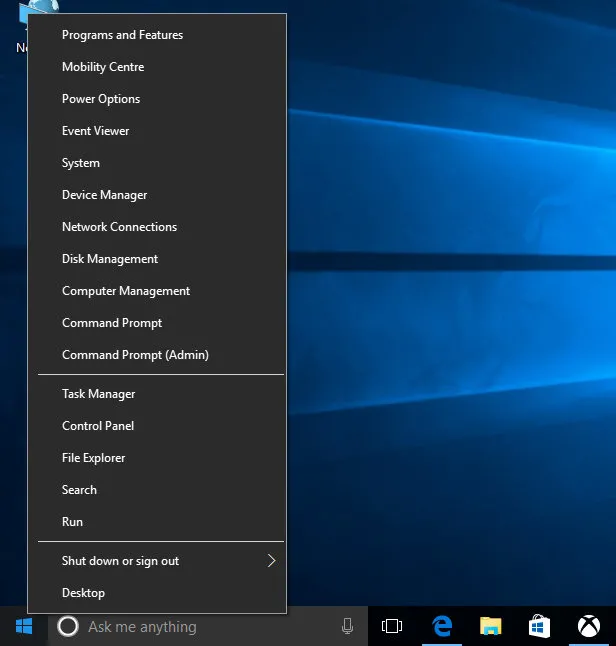Launch Microsoft Edge from the taskbar

[441, 627]
